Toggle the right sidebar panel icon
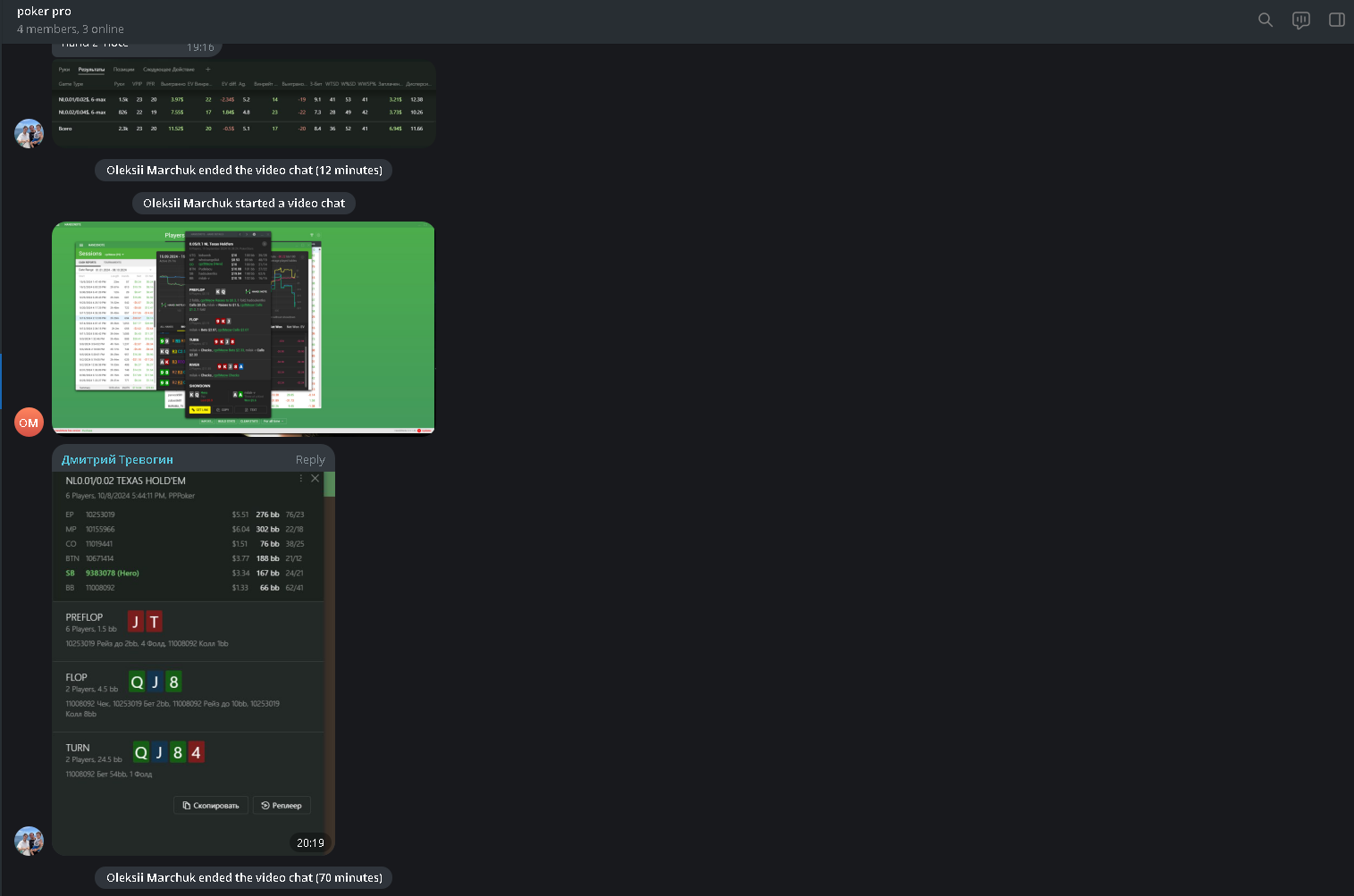Viewport: 1354px width, 896px height. pos(1337,20)
